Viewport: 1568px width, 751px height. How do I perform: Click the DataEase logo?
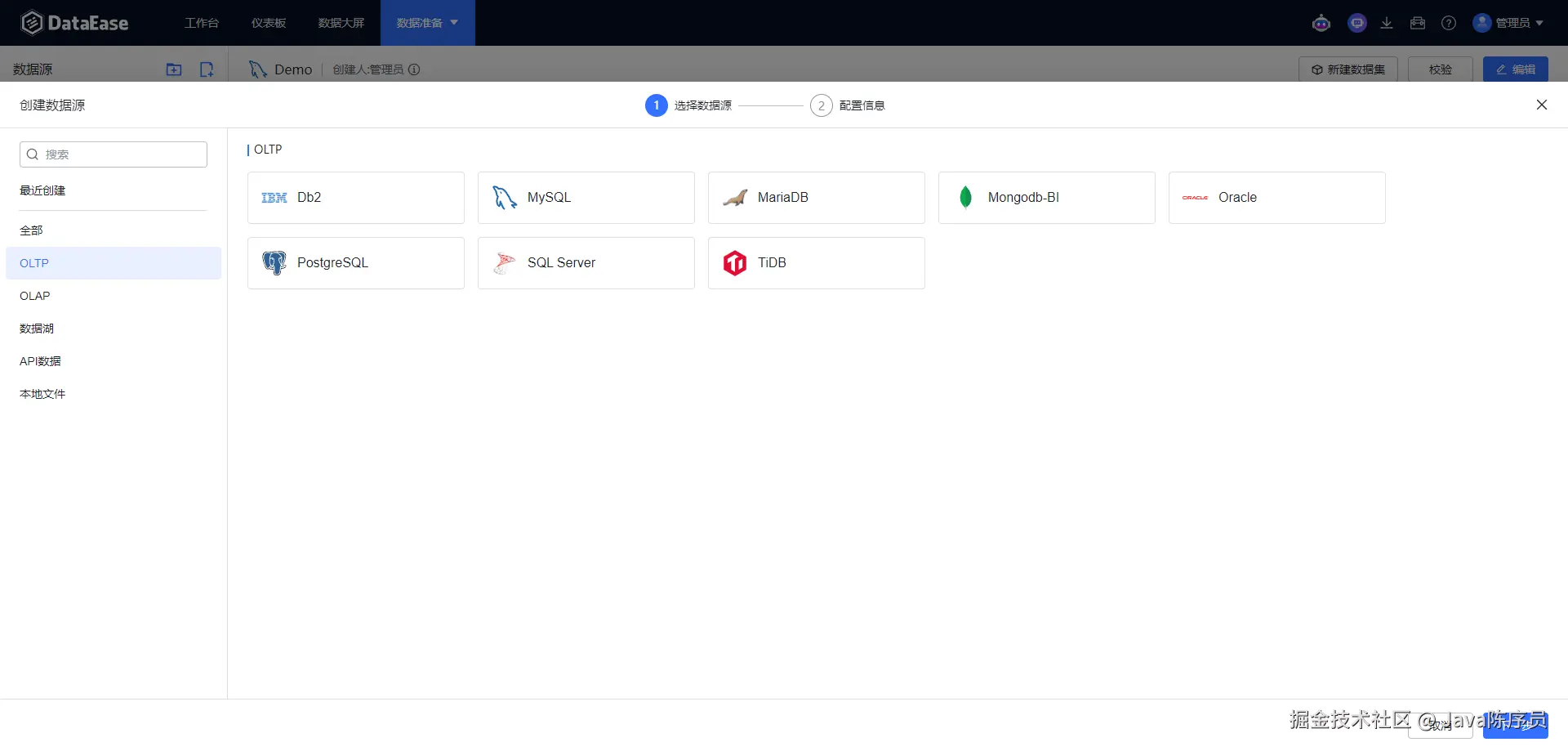click(74, 23)
